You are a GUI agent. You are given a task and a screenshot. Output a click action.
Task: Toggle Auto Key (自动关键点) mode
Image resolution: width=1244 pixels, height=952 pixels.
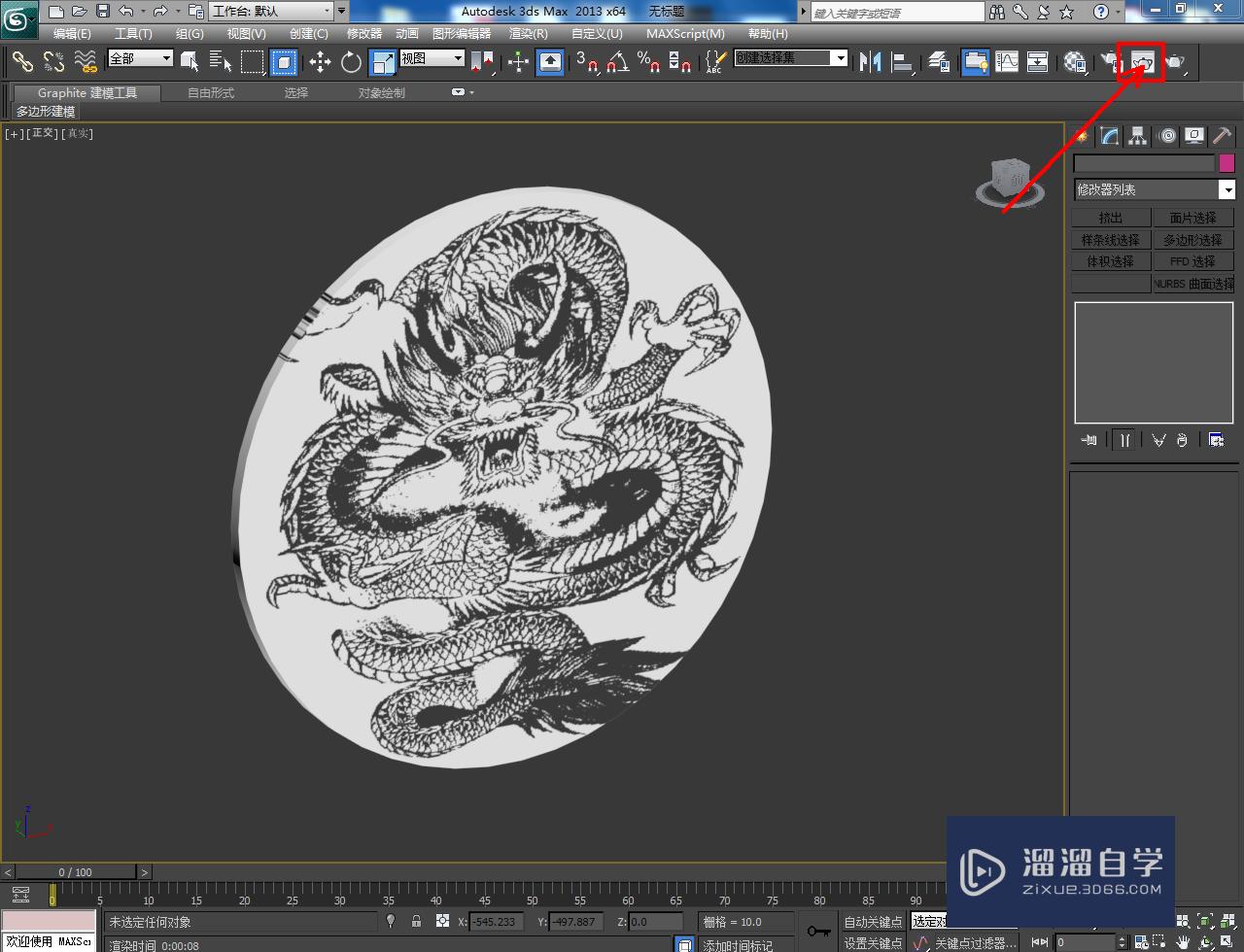click(x=873, y=922)
